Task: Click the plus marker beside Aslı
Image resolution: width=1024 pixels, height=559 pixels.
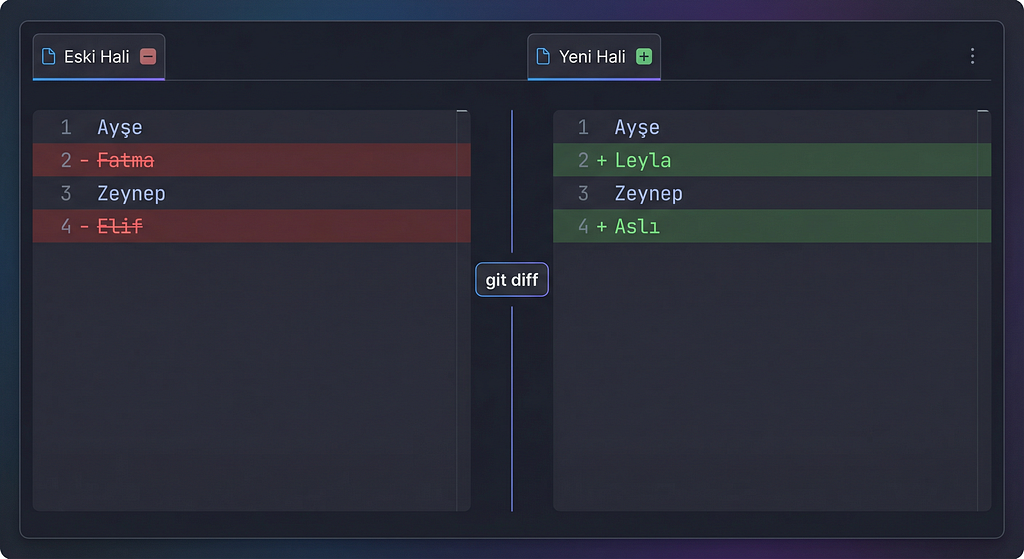Action: [x=601, y=227]
